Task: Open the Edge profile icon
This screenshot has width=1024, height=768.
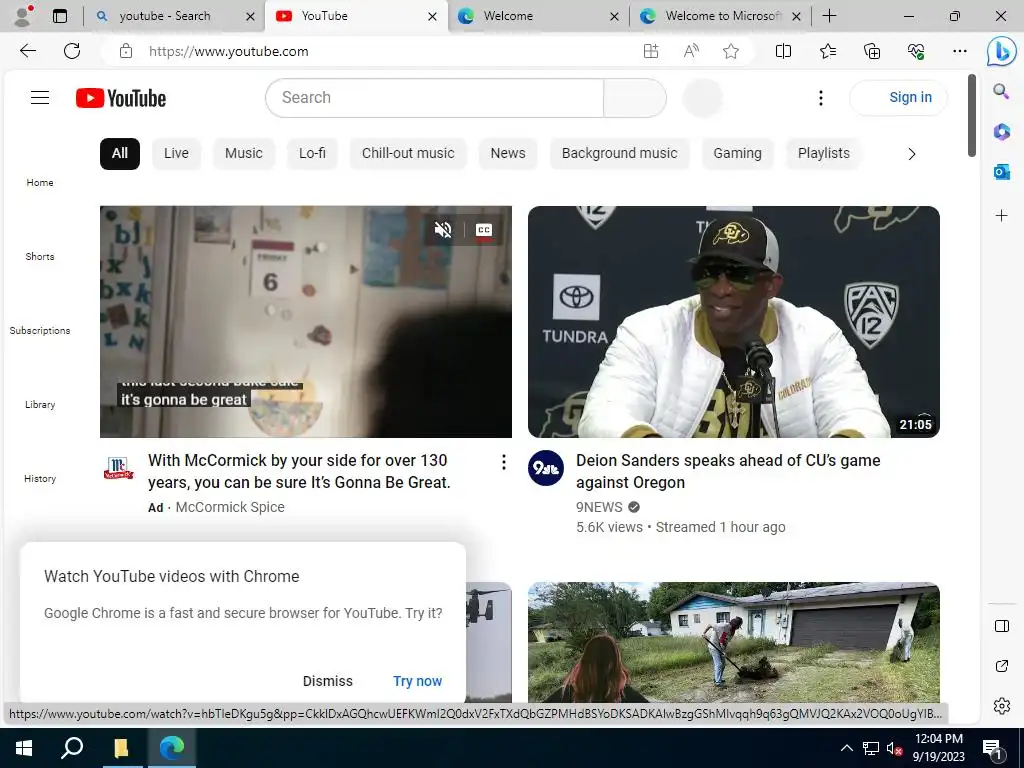Action: 24,16
